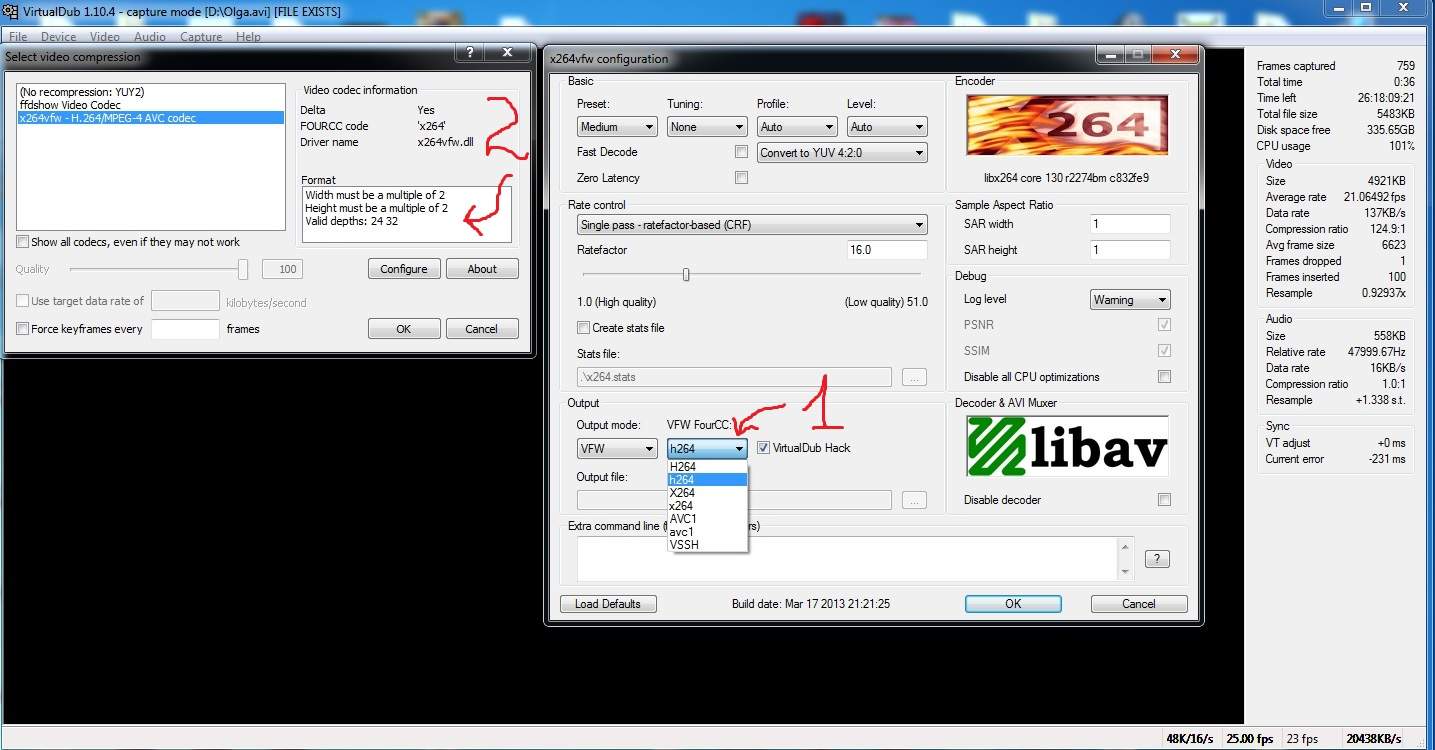Open the Profile dropdown
The height and width of the screenshot is (750, 1435).
tap(797, 127)
